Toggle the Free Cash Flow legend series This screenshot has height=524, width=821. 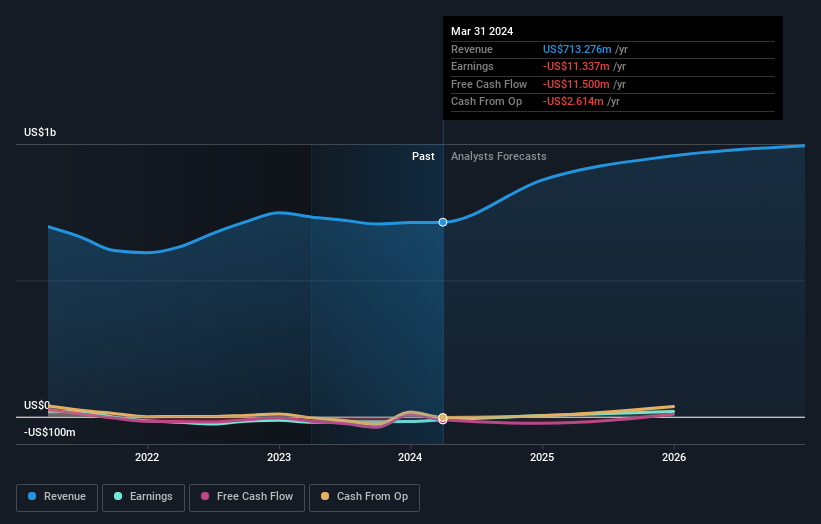[x=247, y=497]
